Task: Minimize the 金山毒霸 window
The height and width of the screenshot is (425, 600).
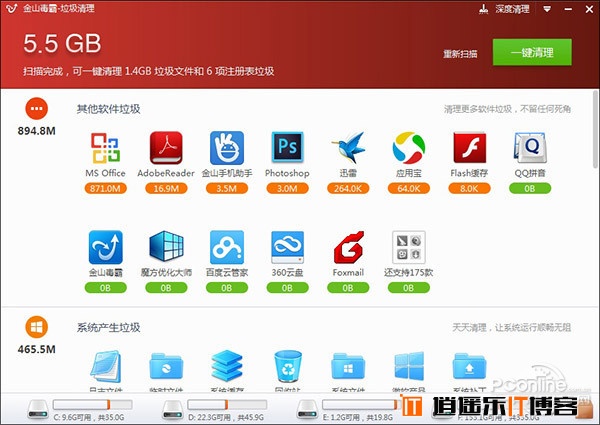Action: tap(568, 9)
